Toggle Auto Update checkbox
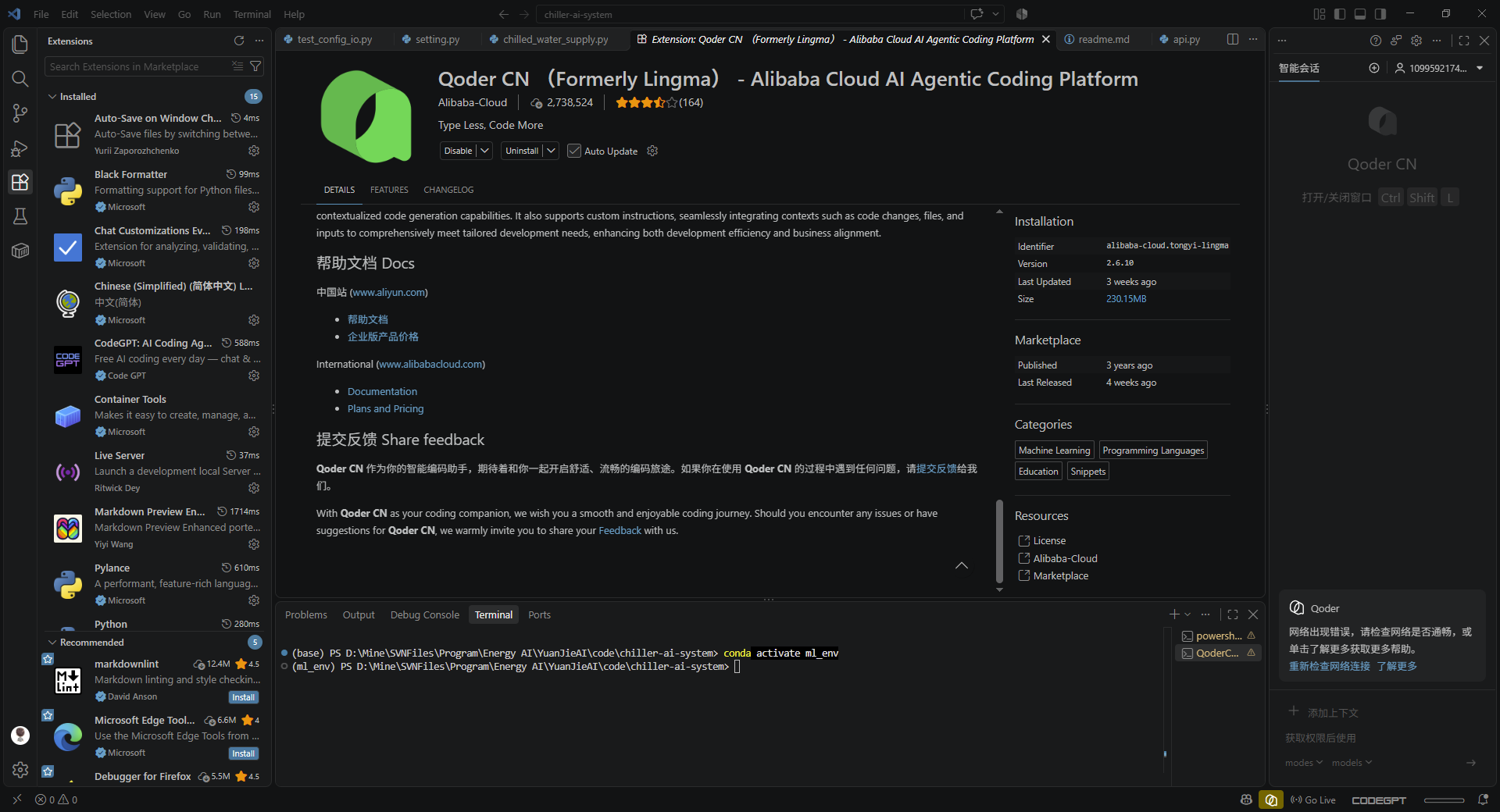 (574, 151)
